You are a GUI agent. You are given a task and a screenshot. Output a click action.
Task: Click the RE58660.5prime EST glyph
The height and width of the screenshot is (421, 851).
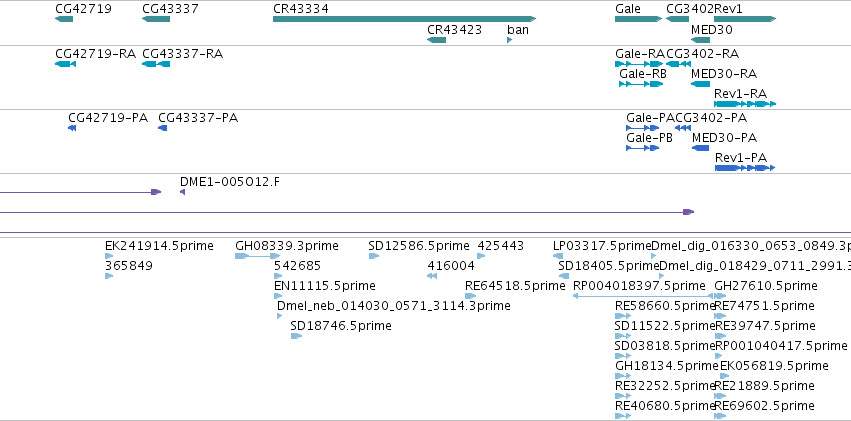(x=623, y=316)
